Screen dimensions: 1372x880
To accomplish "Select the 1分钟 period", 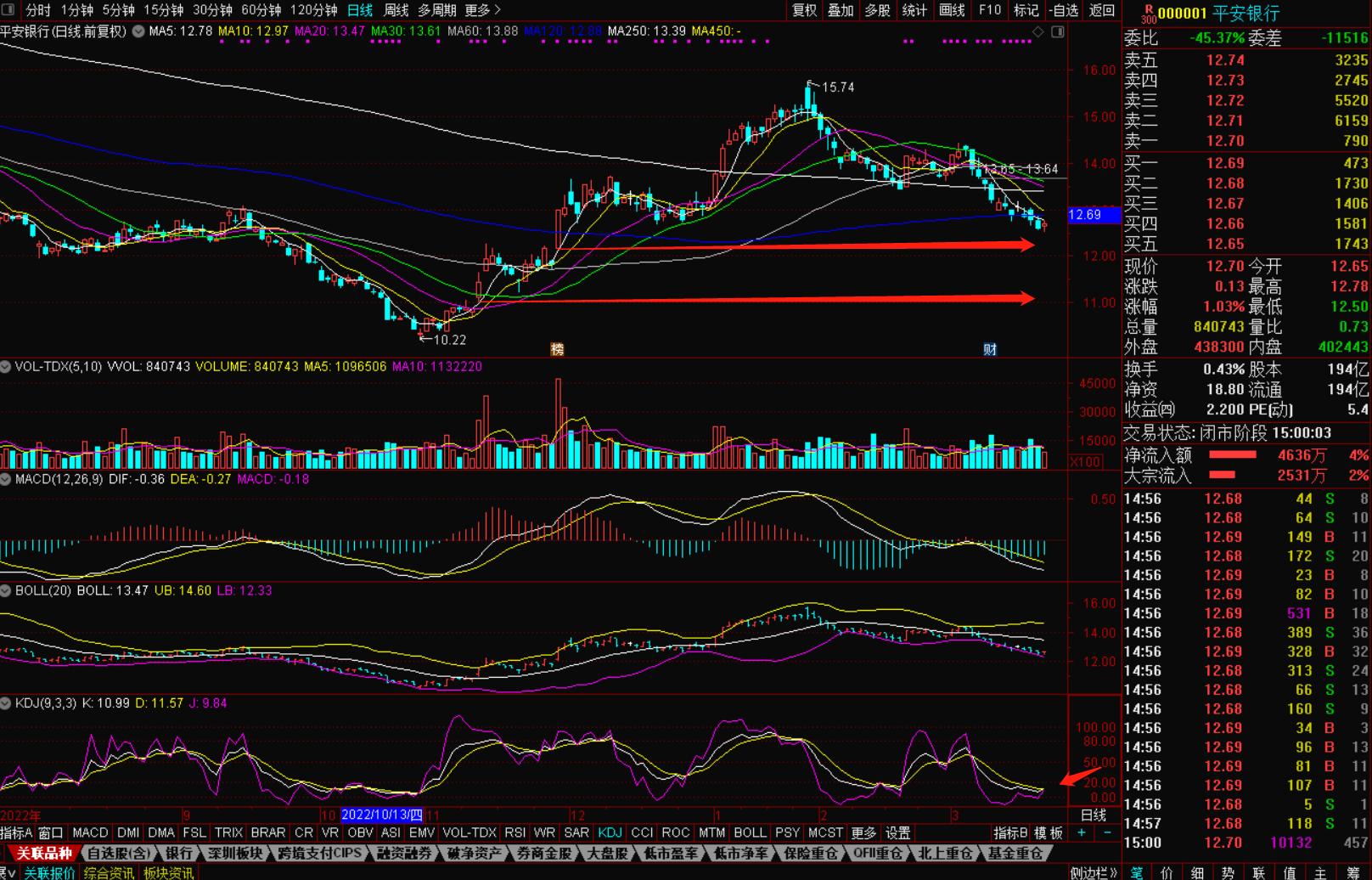I will pos(76,10).
